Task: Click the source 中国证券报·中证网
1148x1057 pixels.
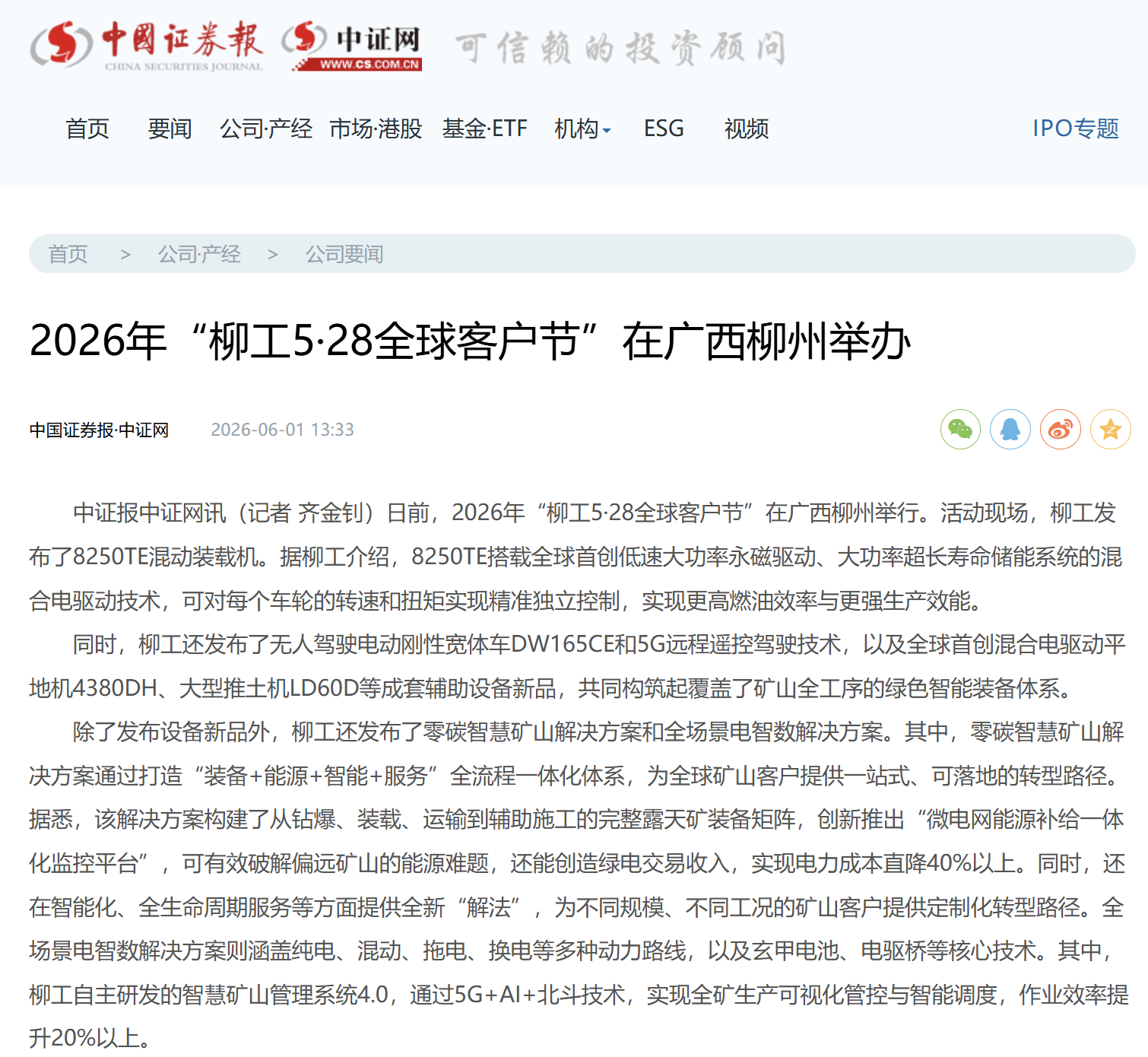Action: (99, 430)
